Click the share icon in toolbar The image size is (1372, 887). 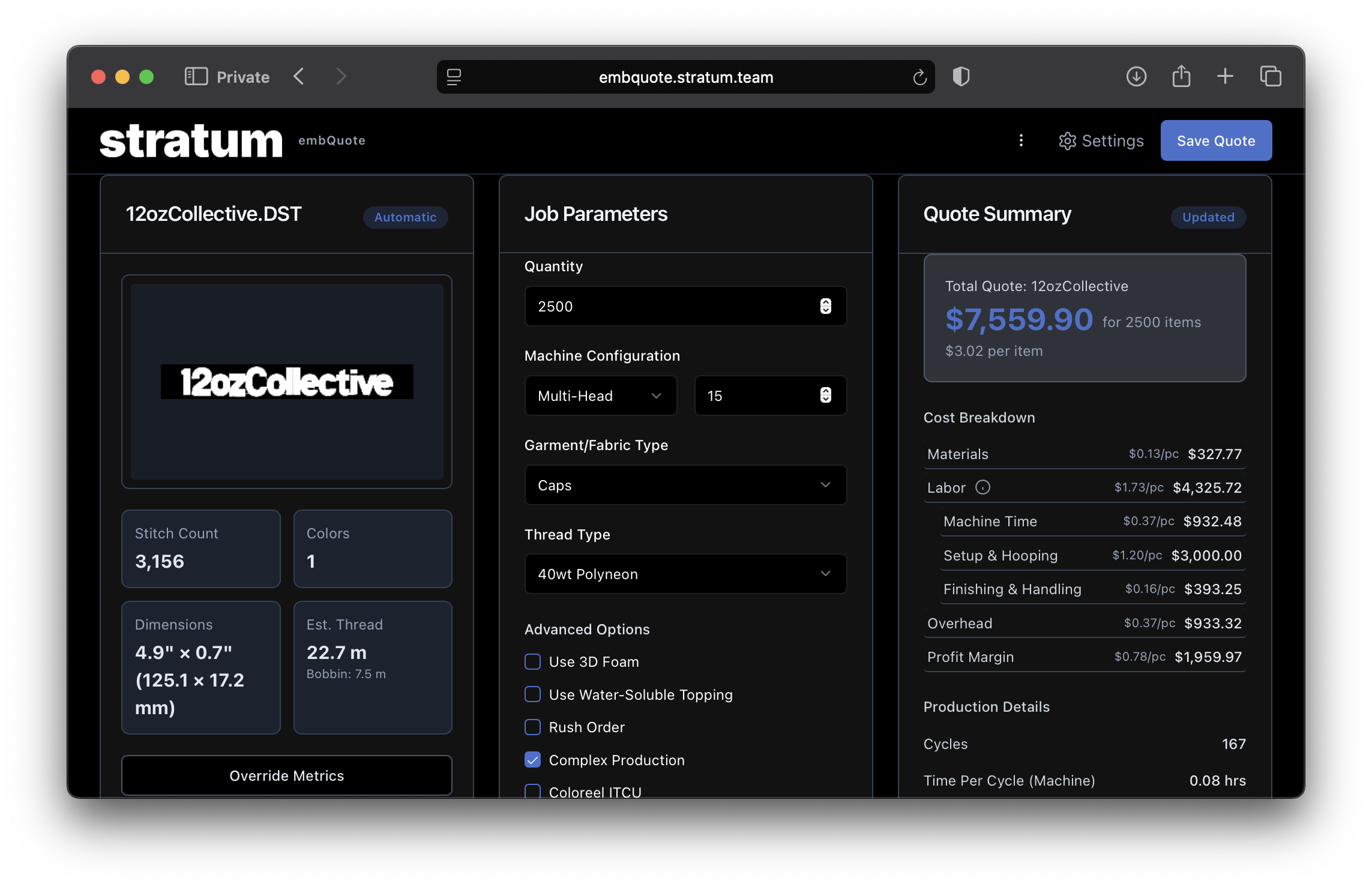[1181, 77]
